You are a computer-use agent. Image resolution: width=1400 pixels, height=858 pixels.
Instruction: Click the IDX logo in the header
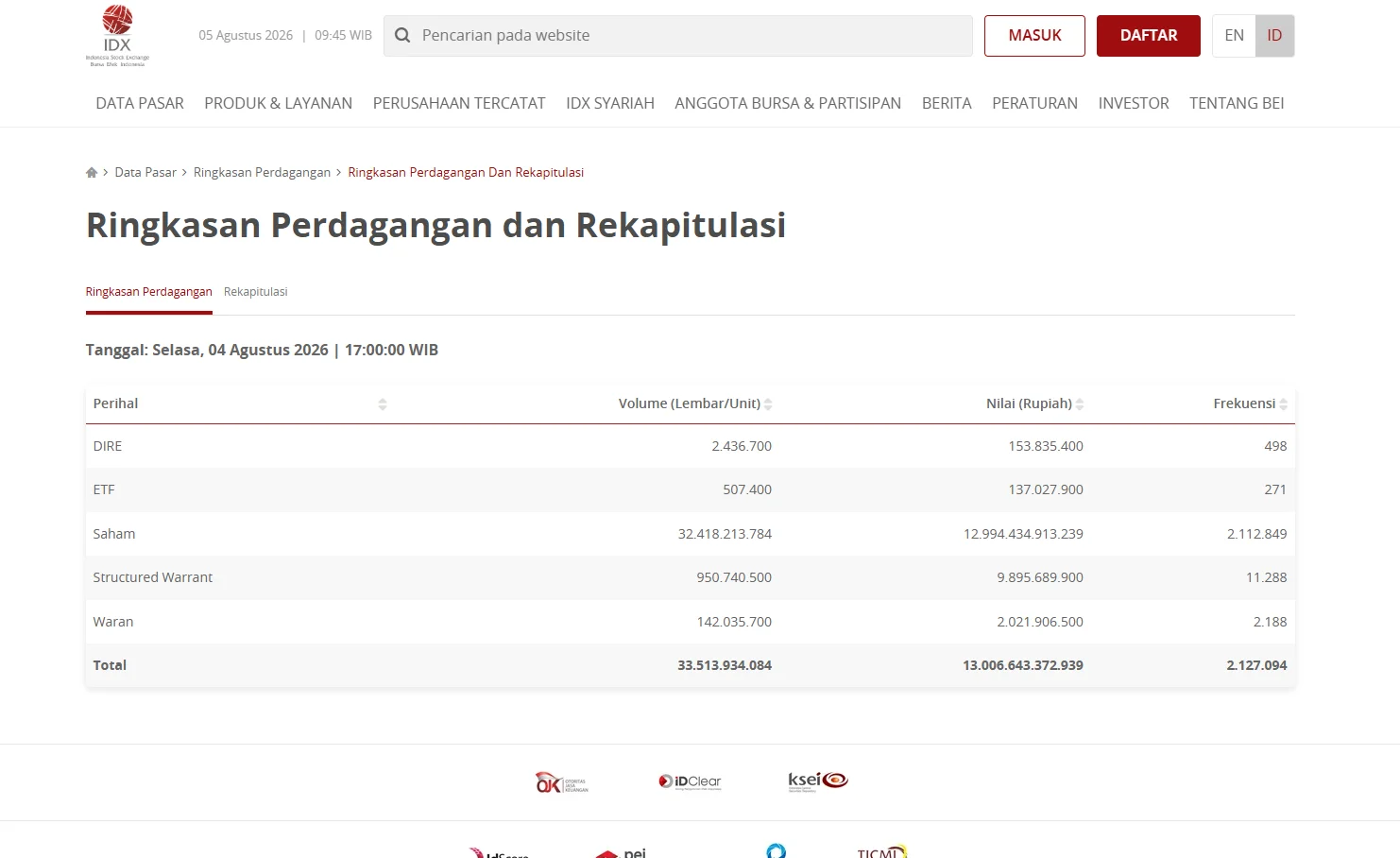(117, 36)
